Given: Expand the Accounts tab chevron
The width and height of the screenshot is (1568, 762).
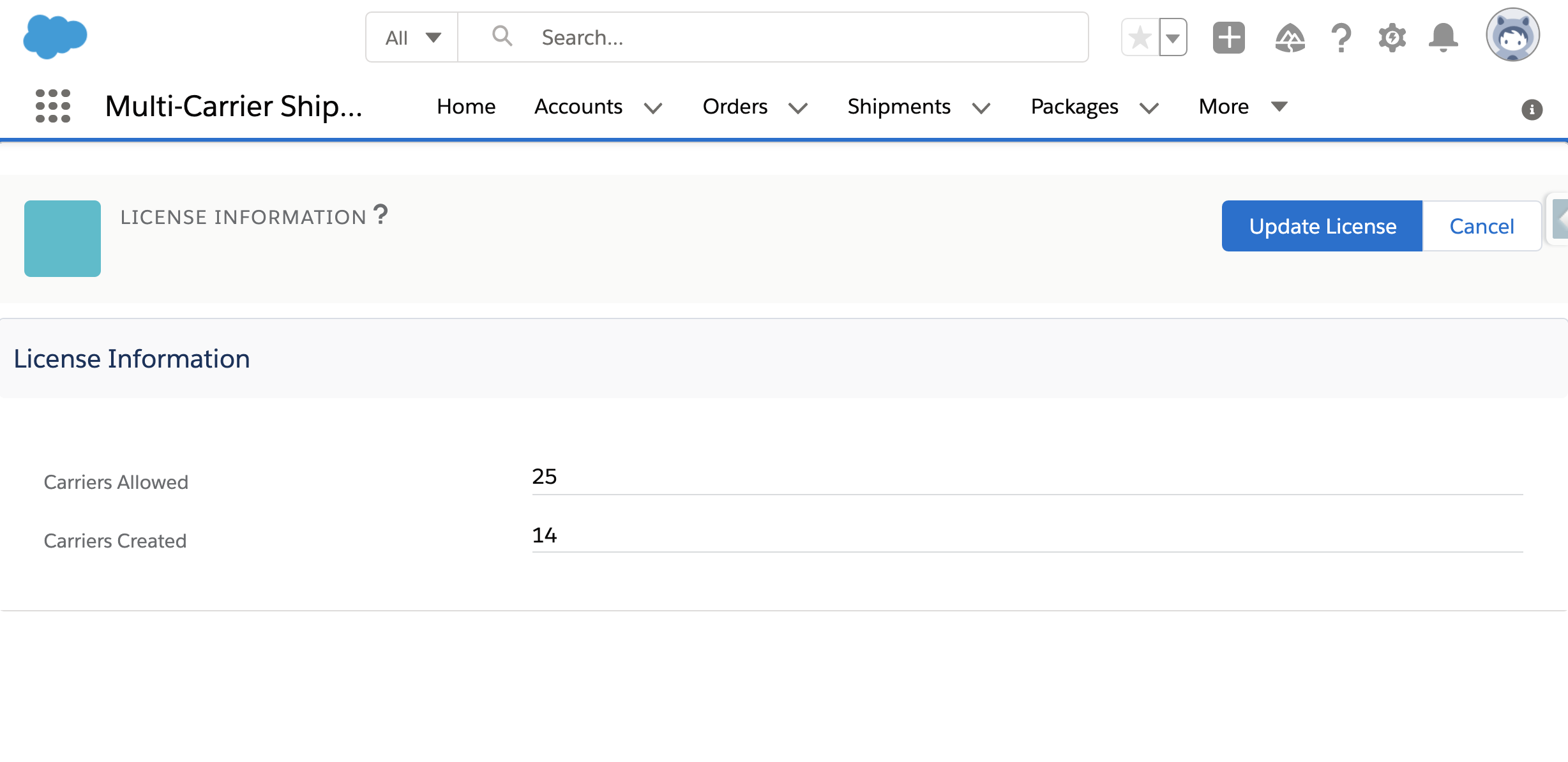Looking at the screenshot, I should [653, 108].
